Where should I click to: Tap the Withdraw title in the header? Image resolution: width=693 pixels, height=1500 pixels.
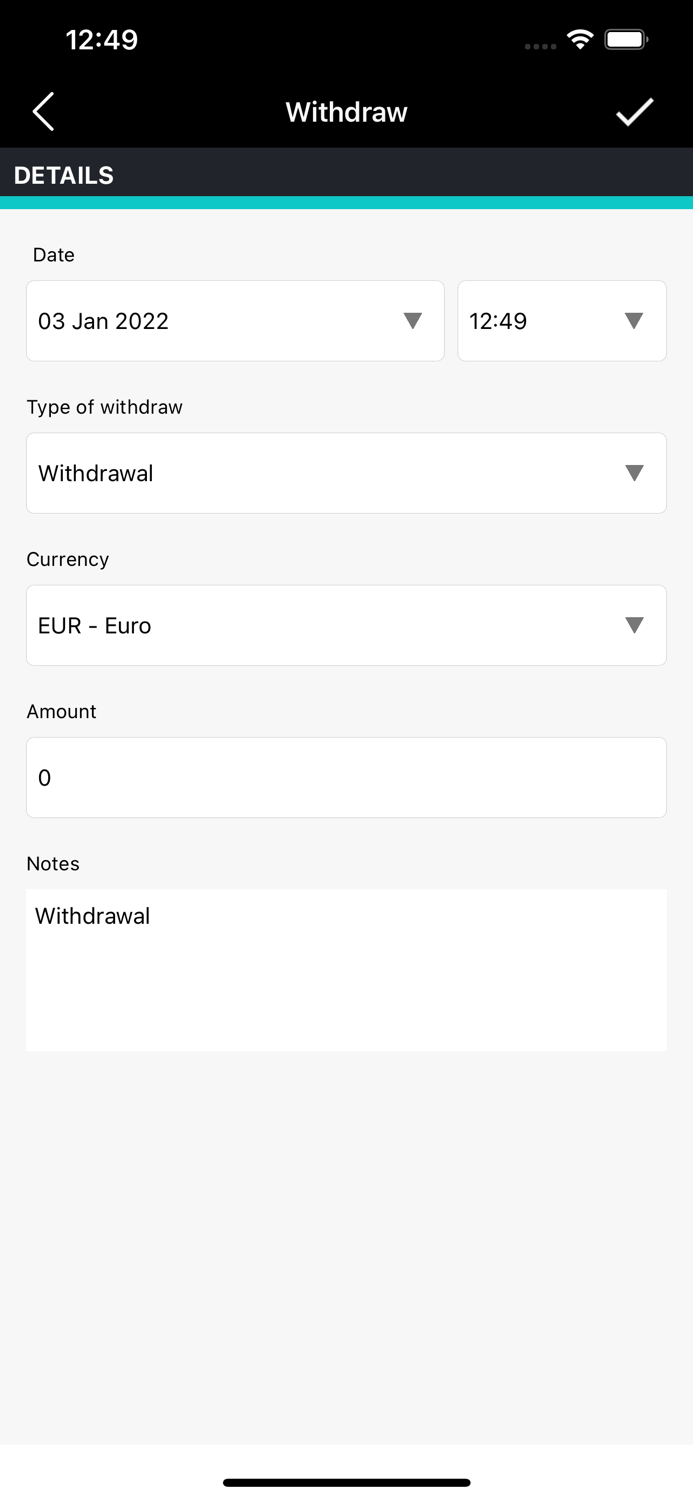346,111
